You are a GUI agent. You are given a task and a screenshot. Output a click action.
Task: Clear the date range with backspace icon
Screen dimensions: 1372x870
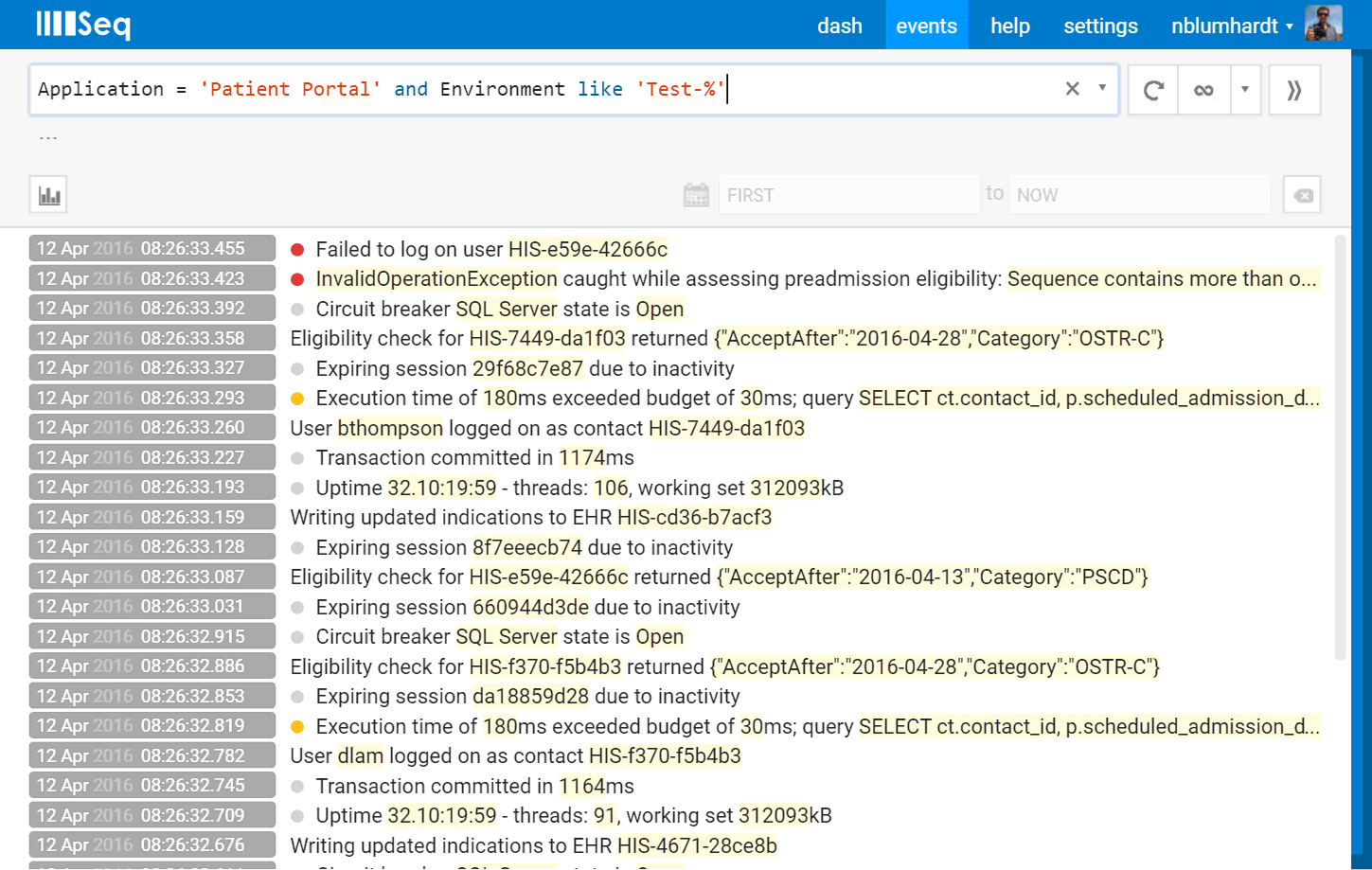(x=1302, y=195)
